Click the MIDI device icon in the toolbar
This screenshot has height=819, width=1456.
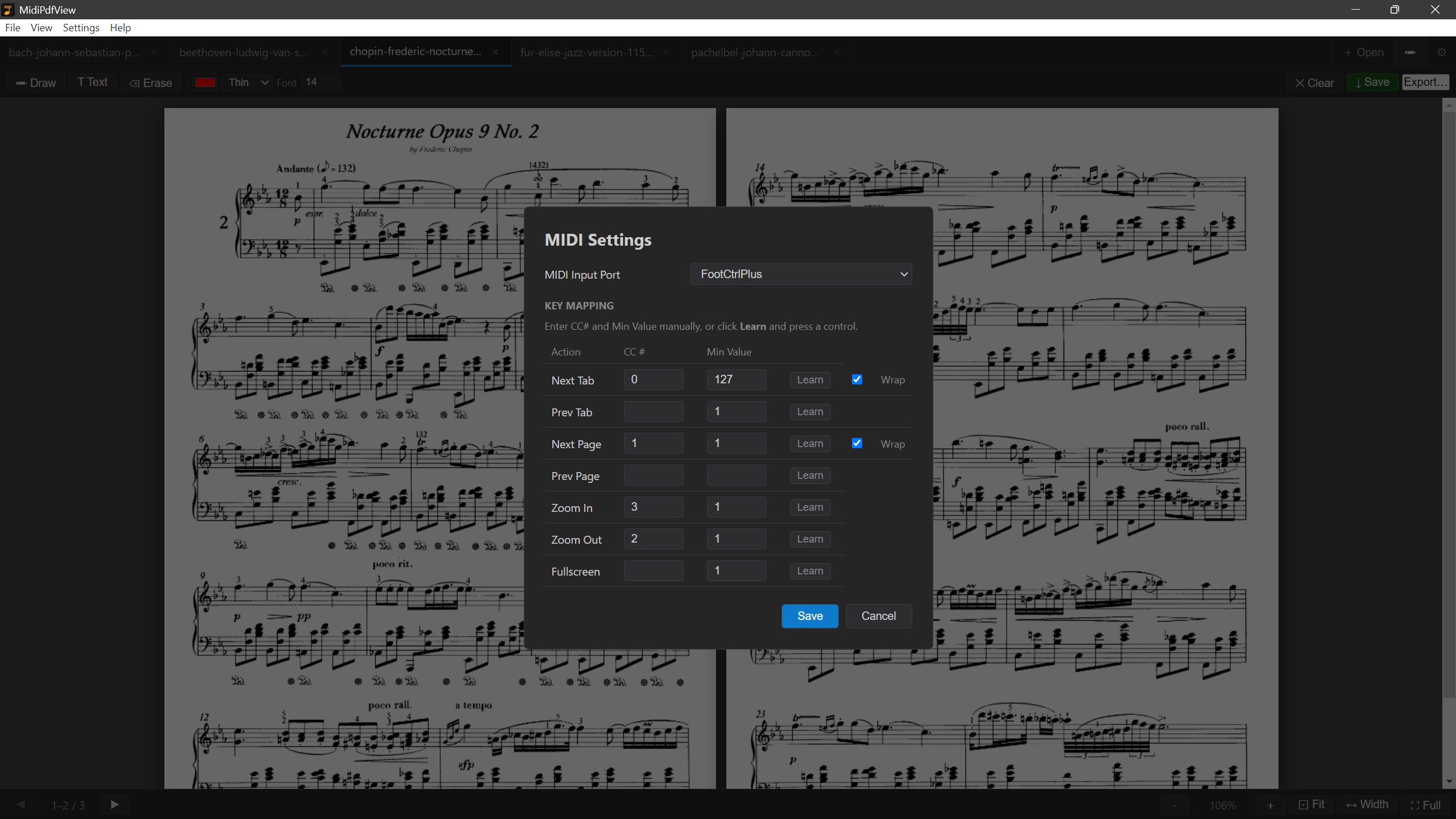tap(1409, 52)
